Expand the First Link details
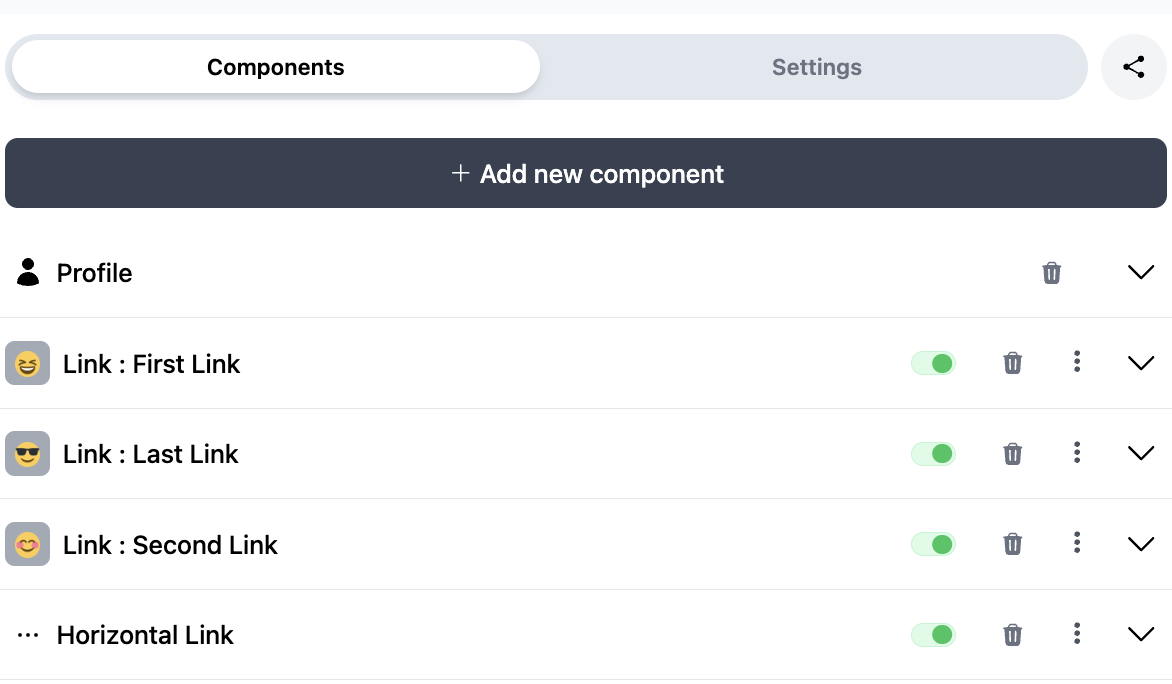1172x684 pixels. click(1141, 363)
